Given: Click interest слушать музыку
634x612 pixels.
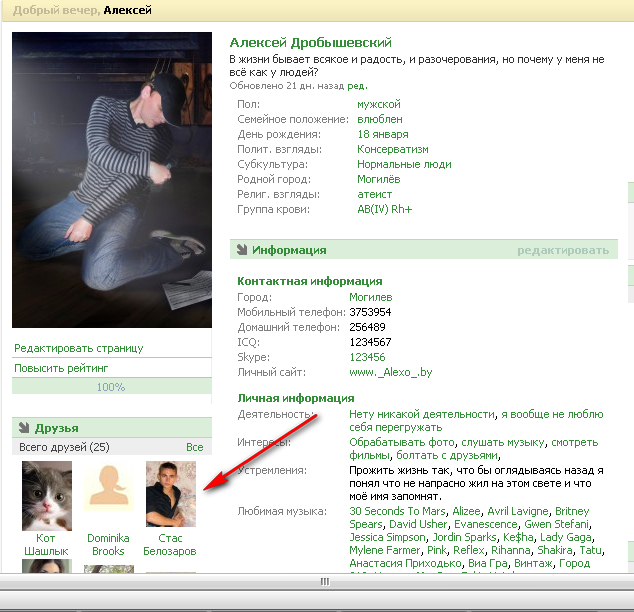Looking at the screenshot, I should 503,442.
